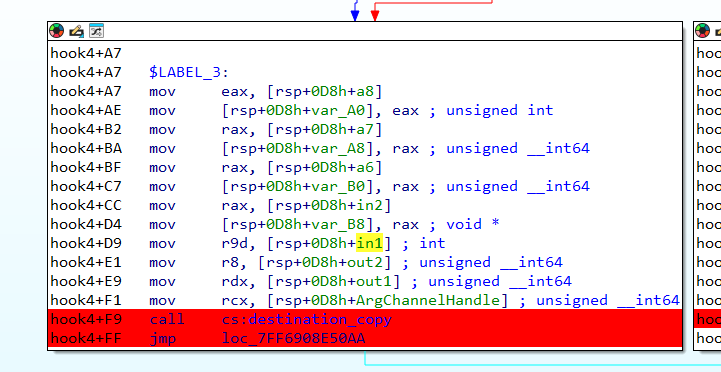Click the red incoming edge arrow
Image resolution: width=721 pixels, height=372 pixels.
point(375,14)
